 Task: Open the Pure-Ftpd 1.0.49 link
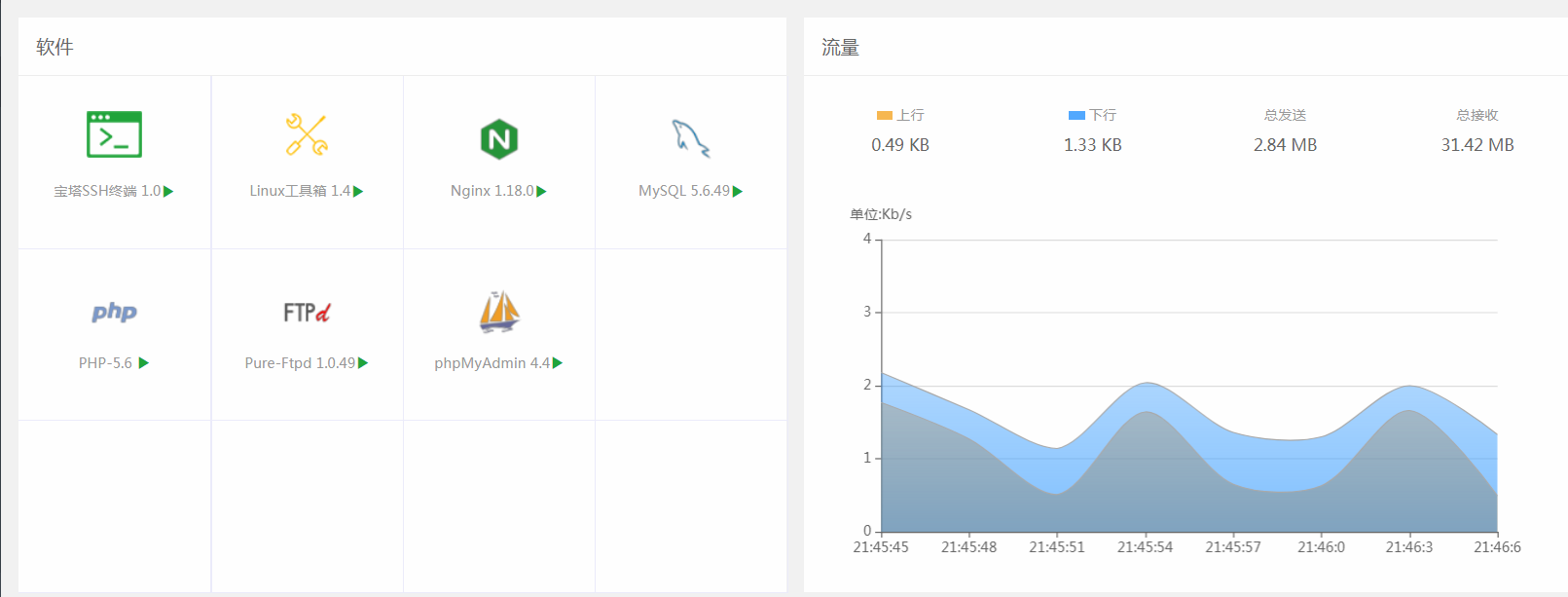300,363
